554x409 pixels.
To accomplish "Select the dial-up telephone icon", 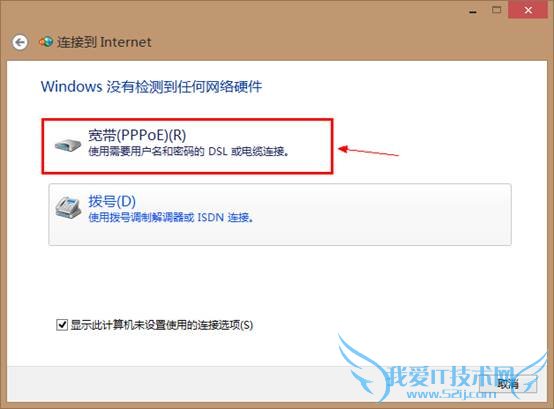I will pyautogui.click(x=68, y=208).
